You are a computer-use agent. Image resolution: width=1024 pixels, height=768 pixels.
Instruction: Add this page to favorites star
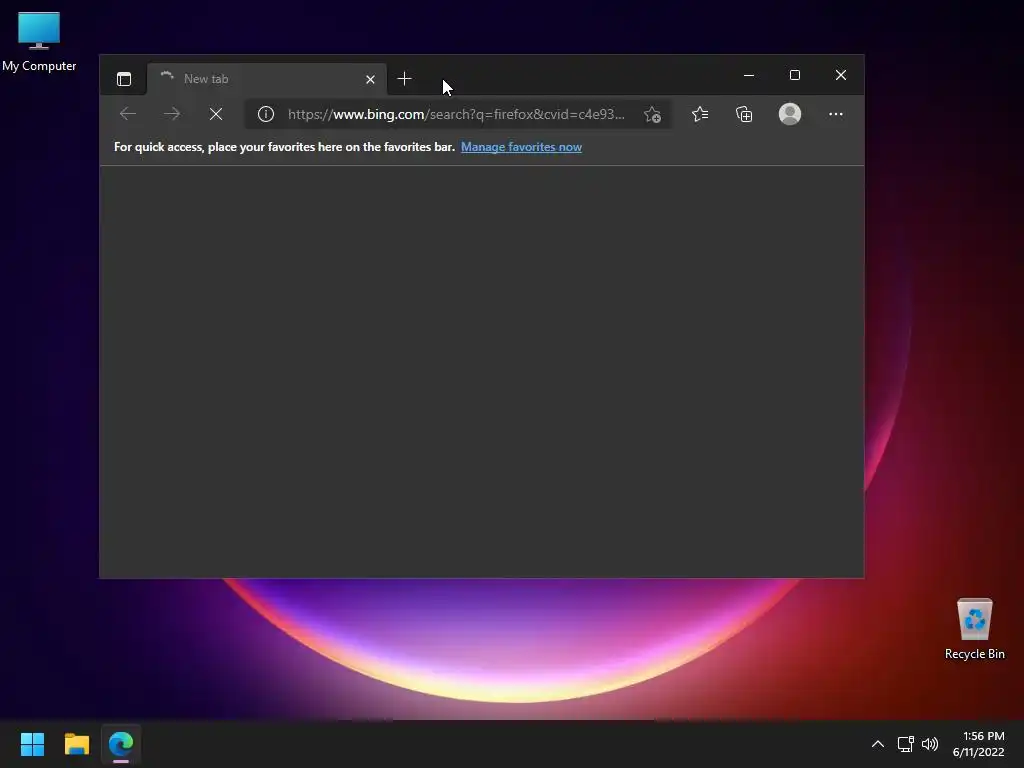pyautogui.click(x=652, y=114)
